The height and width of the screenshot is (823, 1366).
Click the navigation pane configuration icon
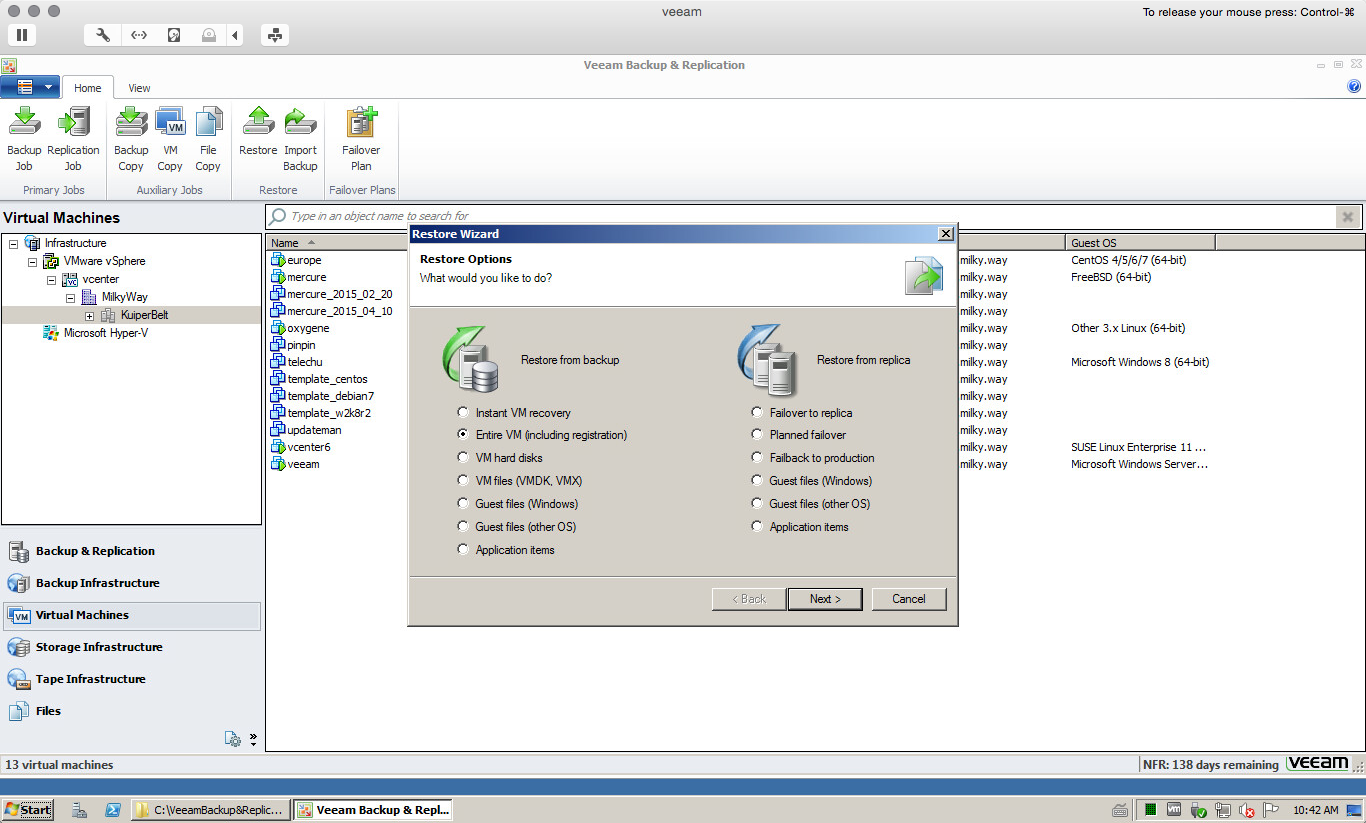[233, 739]
